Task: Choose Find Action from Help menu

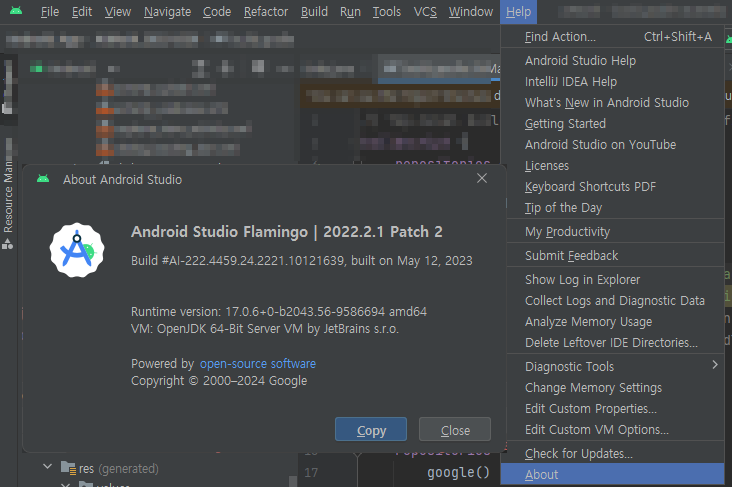Action: coord(612,36)
